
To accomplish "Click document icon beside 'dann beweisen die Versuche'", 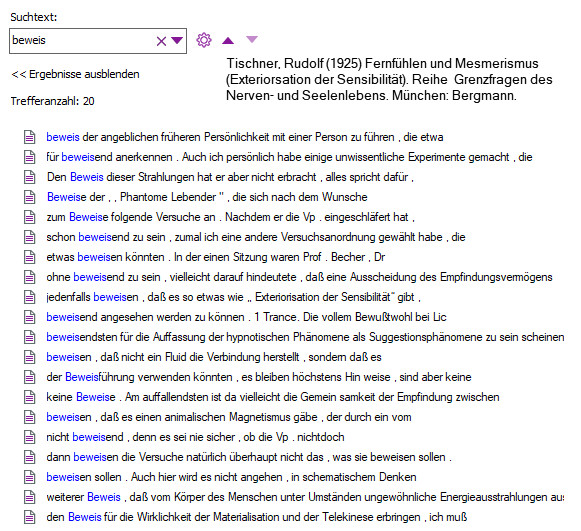I will [x=30, y=457].
